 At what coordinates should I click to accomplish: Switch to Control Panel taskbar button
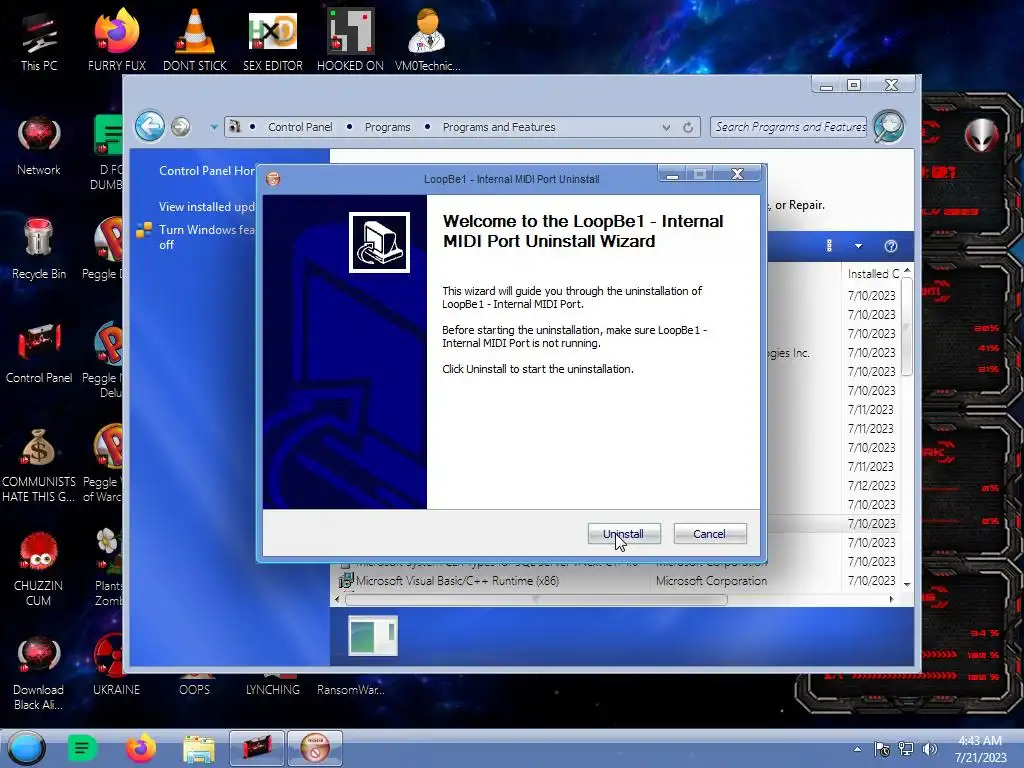coord(257,748)
